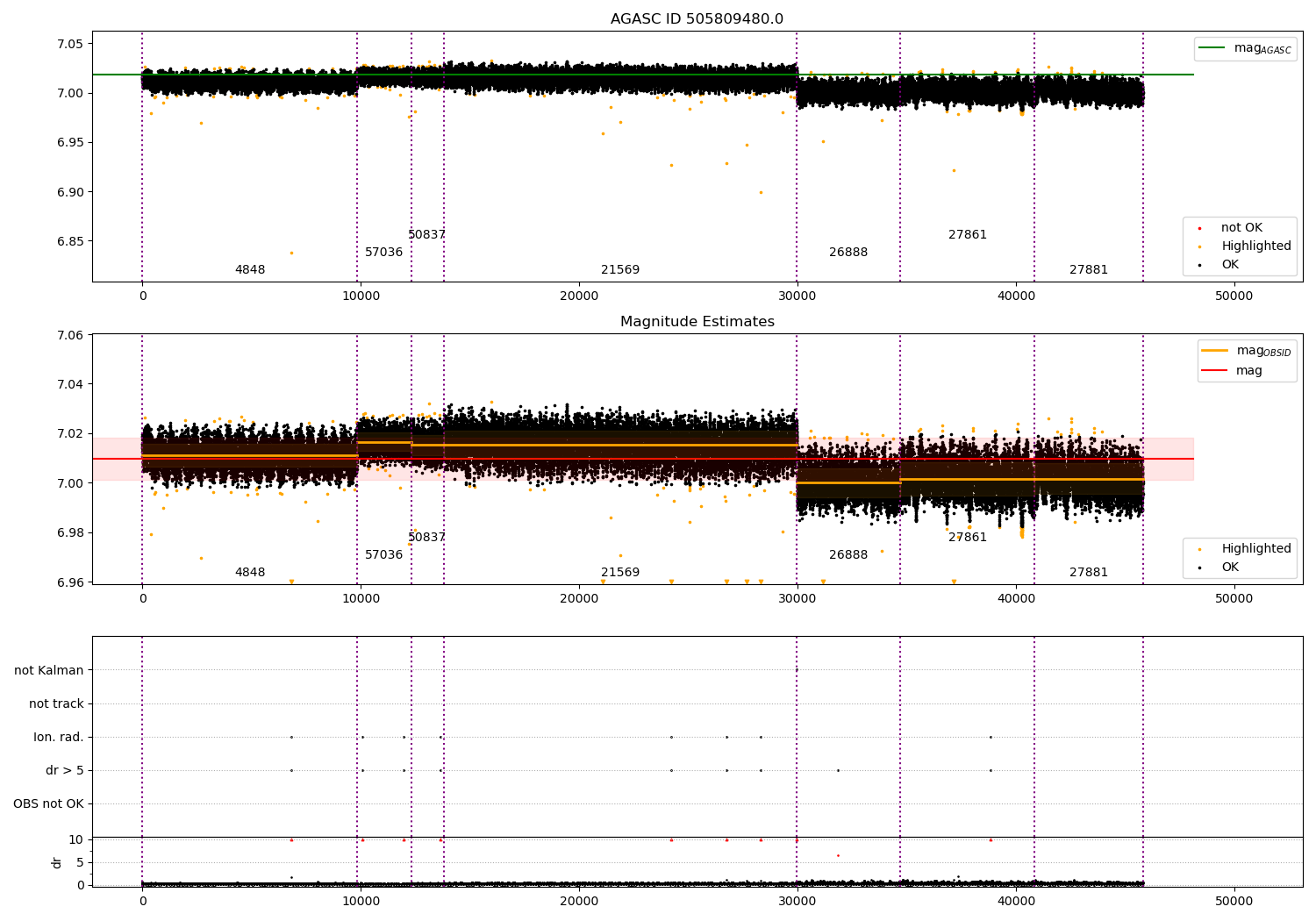The image size is (1316, 921).
Task: Click the orange line sample beside mag OBSID
Action: click(x=1214, y=351)
